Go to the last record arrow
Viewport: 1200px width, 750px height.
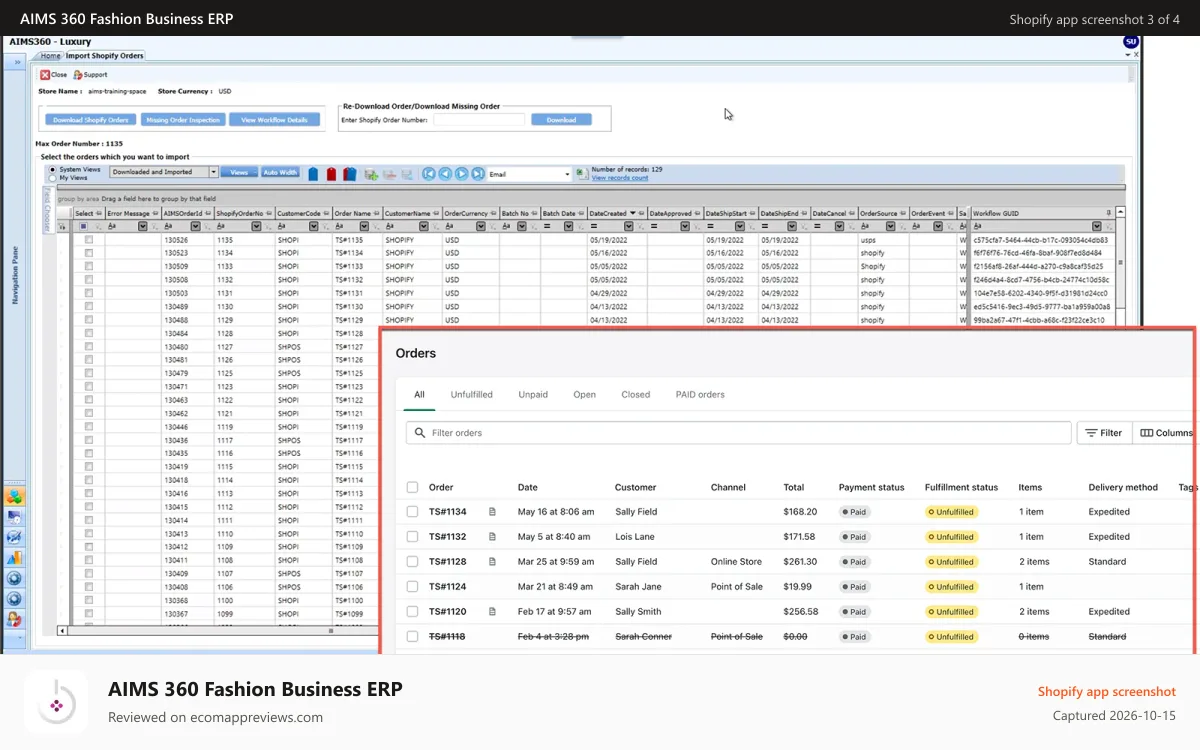[x=478, y=174]
